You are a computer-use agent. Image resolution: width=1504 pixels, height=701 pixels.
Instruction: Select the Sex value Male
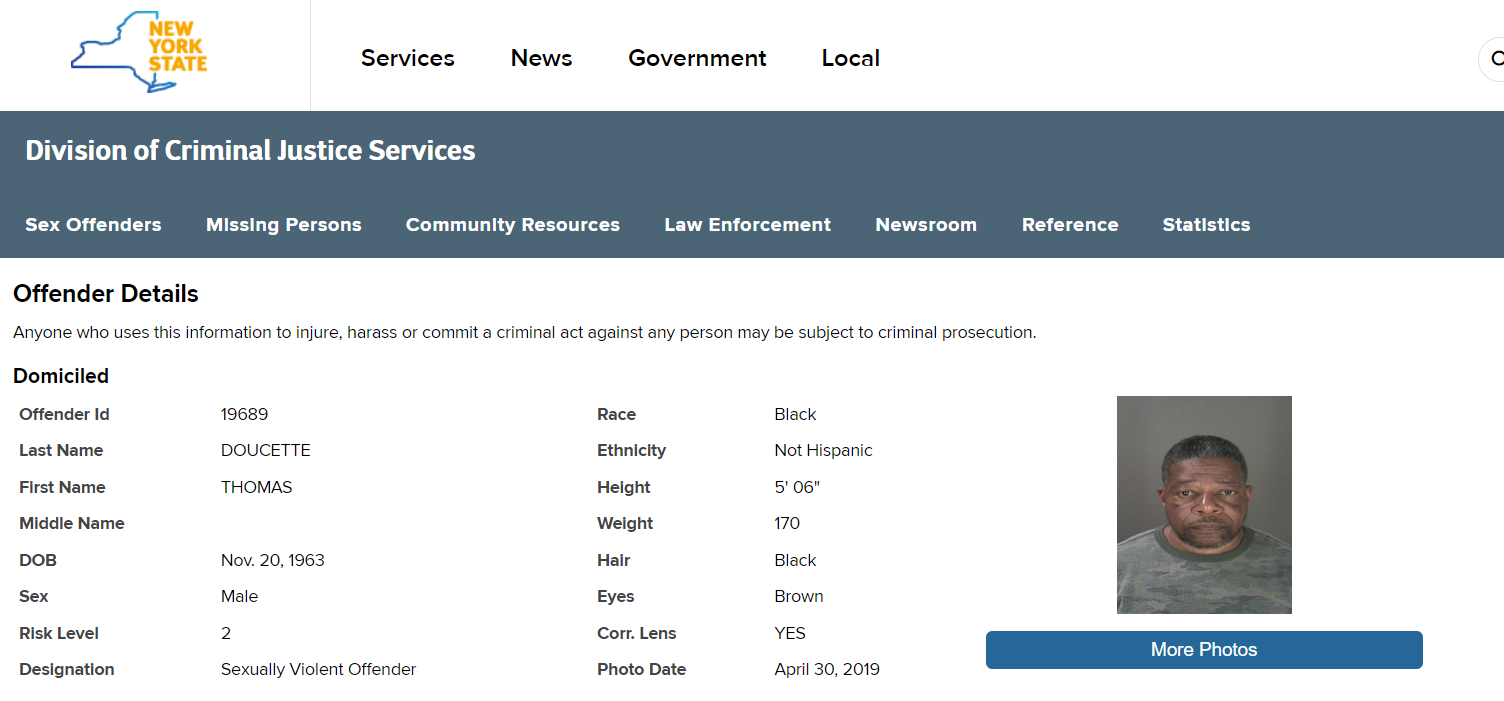point(240,596)
